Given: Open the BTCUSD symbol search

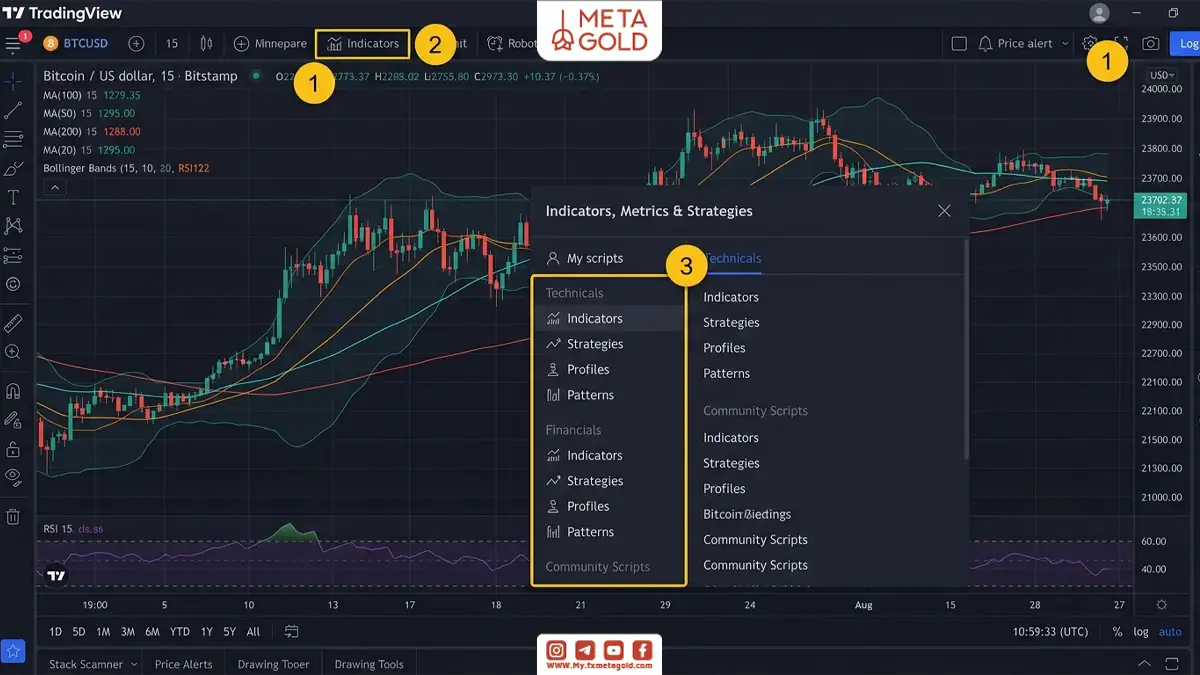Looking at the screenshot, I should click(76, 44).
